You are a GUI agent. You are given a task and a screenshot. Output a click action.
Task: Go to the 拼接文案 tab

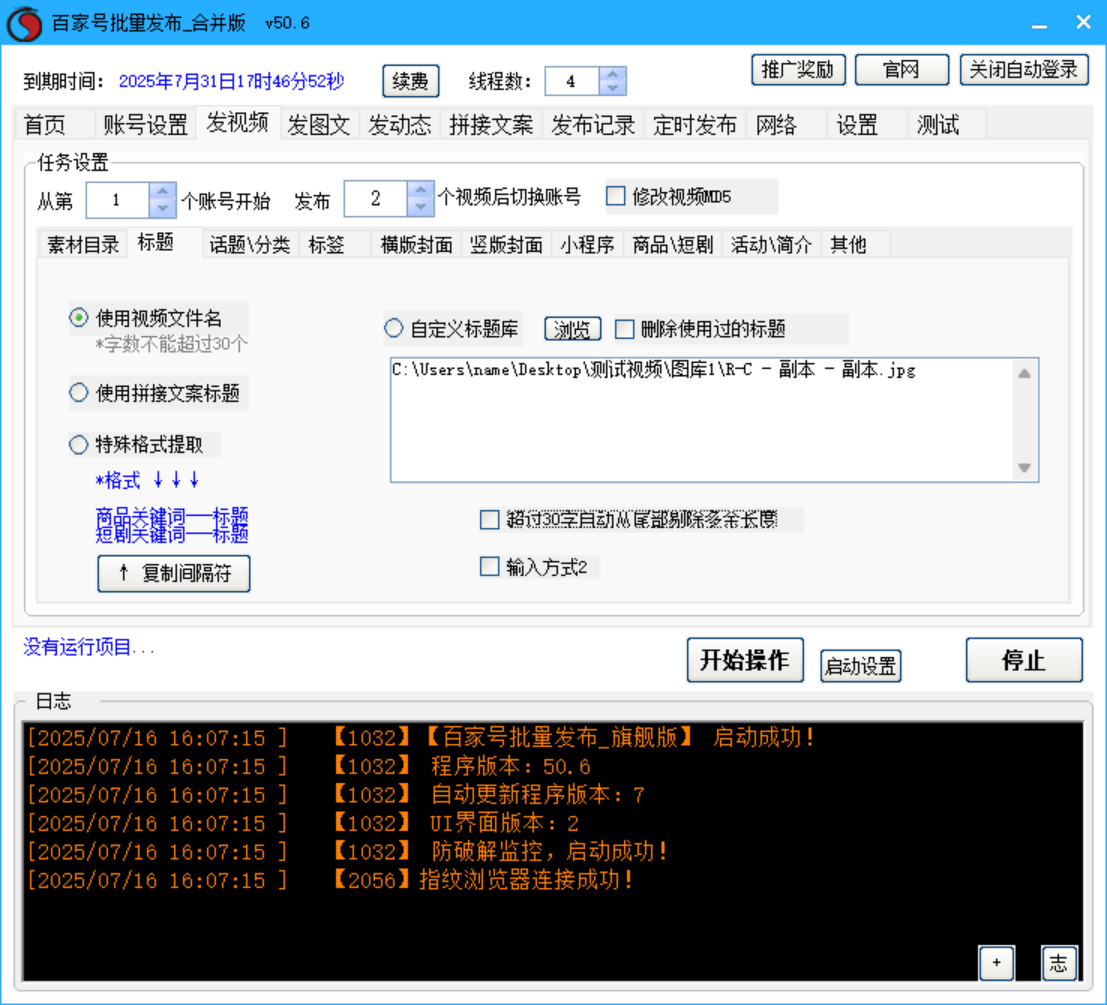coord(491,125)
